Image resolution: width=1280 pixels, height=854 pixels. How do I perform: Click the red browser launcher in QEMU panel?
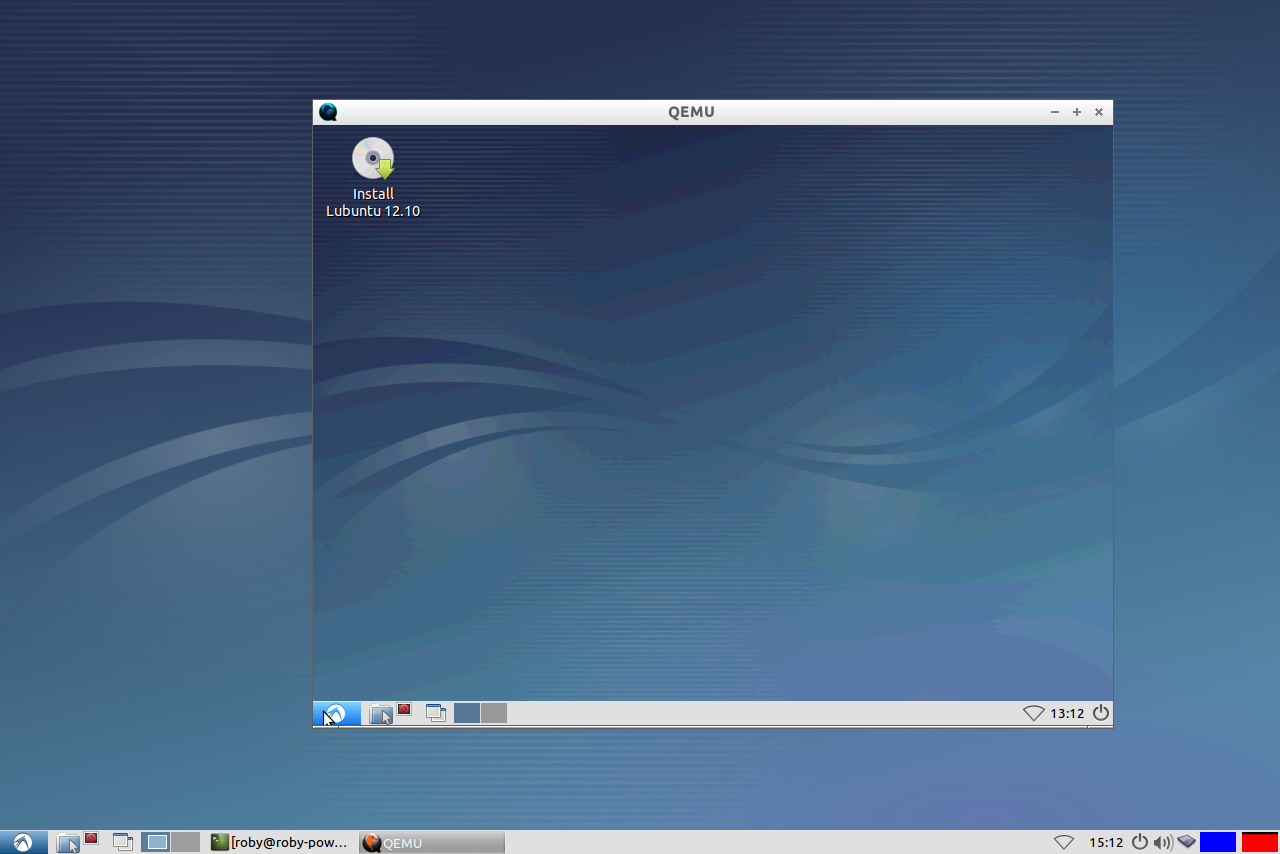pyautogui.click(x=404, y=709)
